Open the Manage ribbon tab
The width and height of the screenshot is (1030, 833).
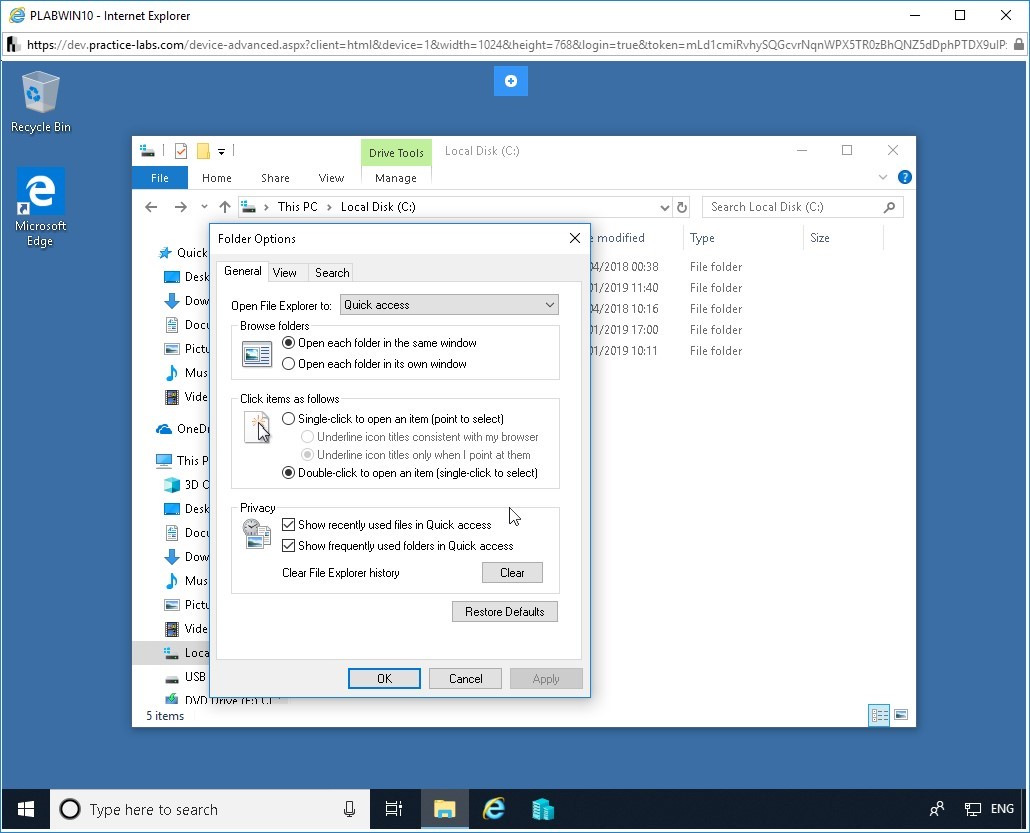395,178
